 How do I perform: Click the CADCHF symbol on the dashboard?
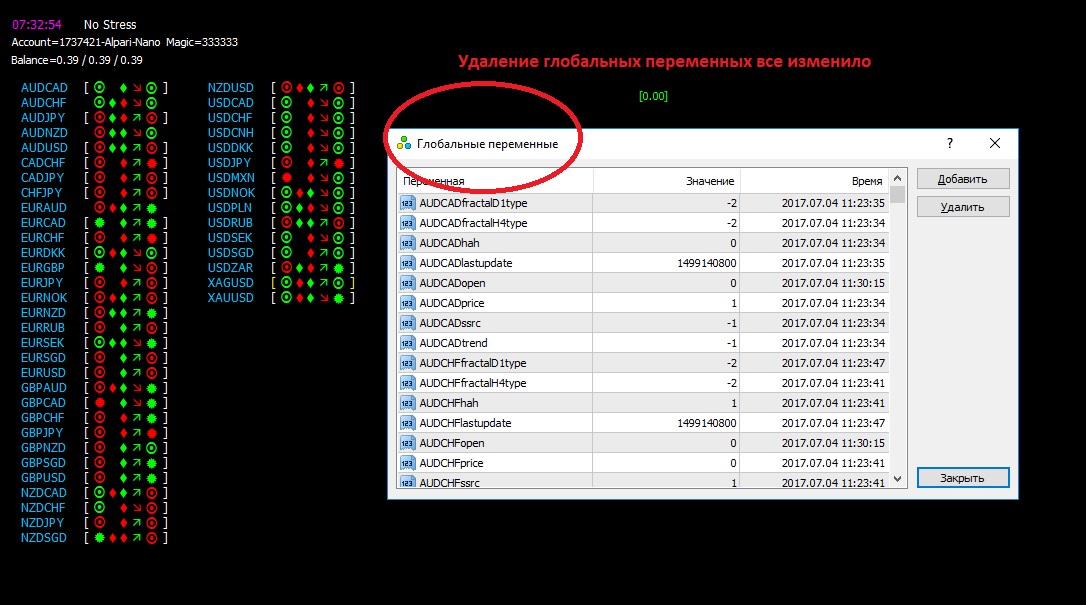point(43,163)
